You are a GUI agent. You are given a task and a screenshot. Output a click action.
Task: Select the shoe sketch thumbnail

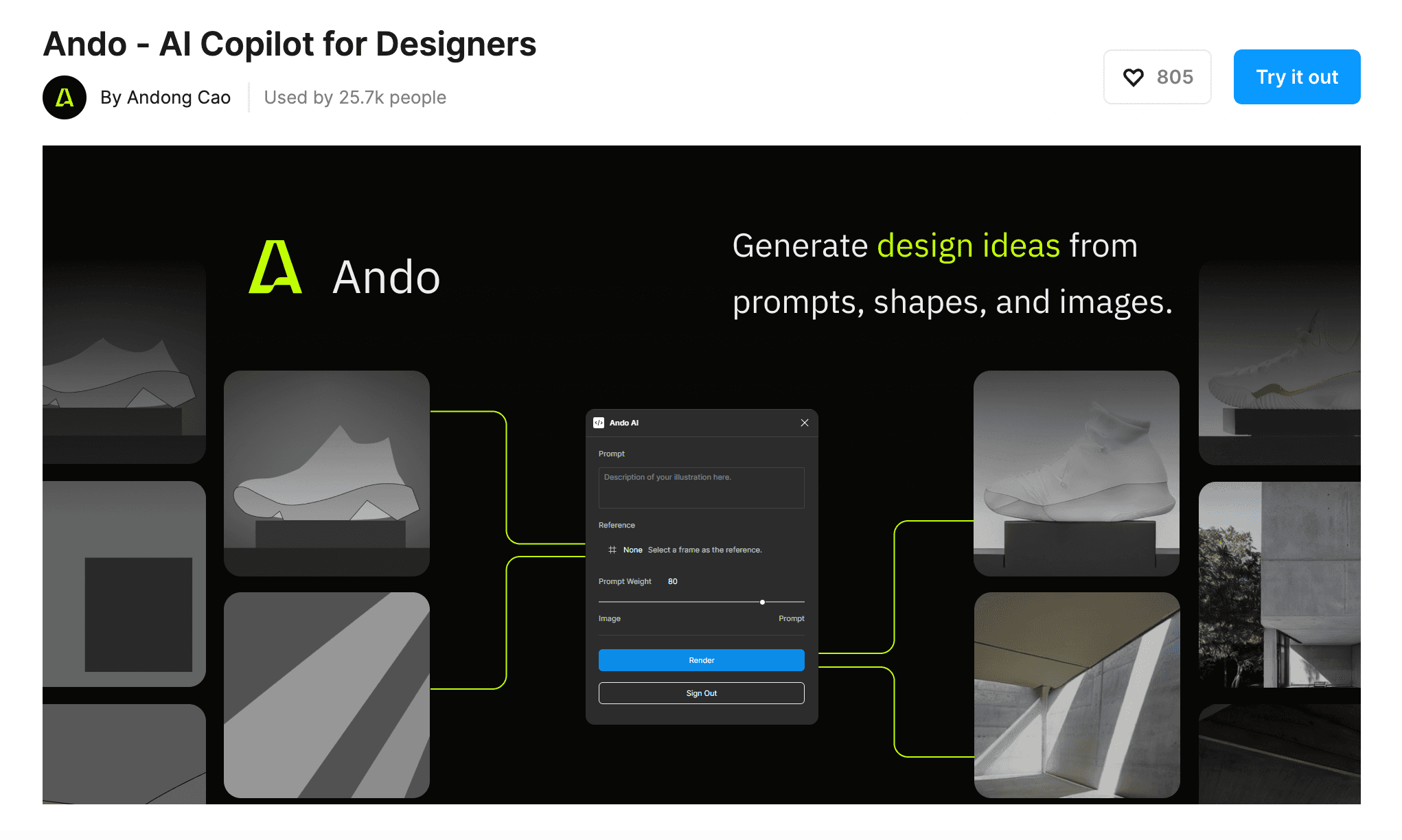click(x=327, y=473)
